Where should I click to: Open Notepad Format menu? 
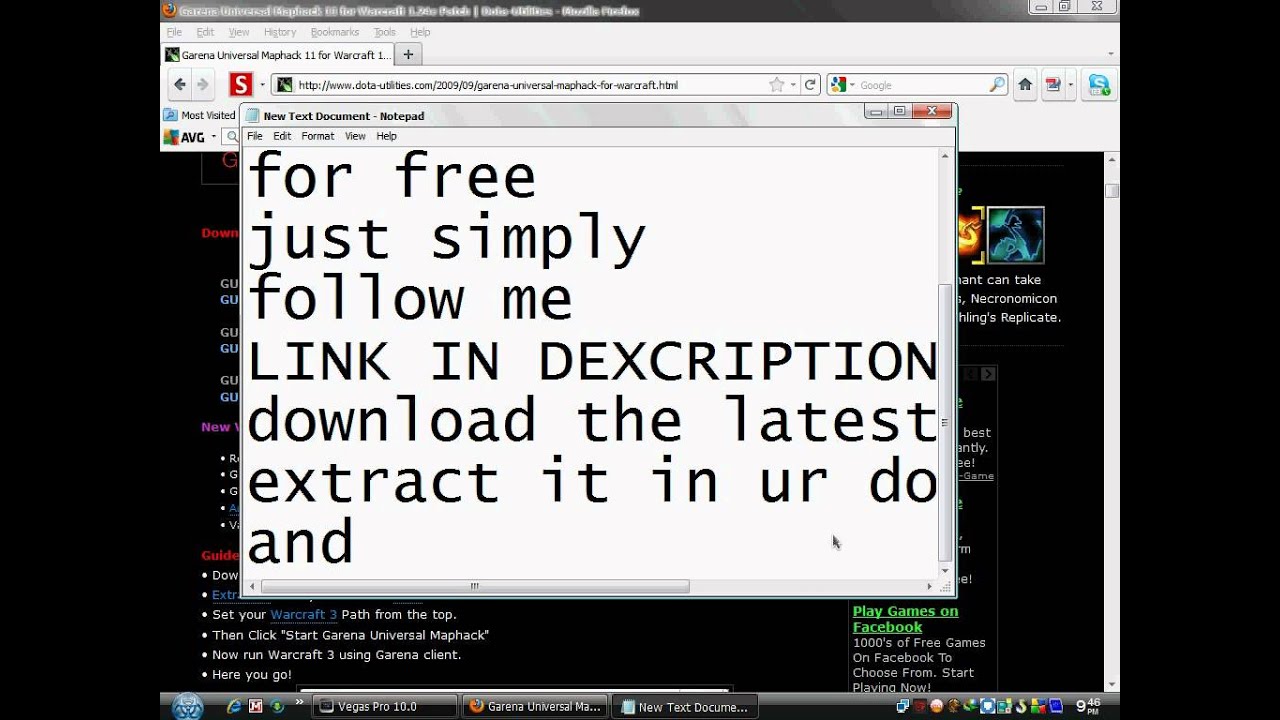coord(318,136)
